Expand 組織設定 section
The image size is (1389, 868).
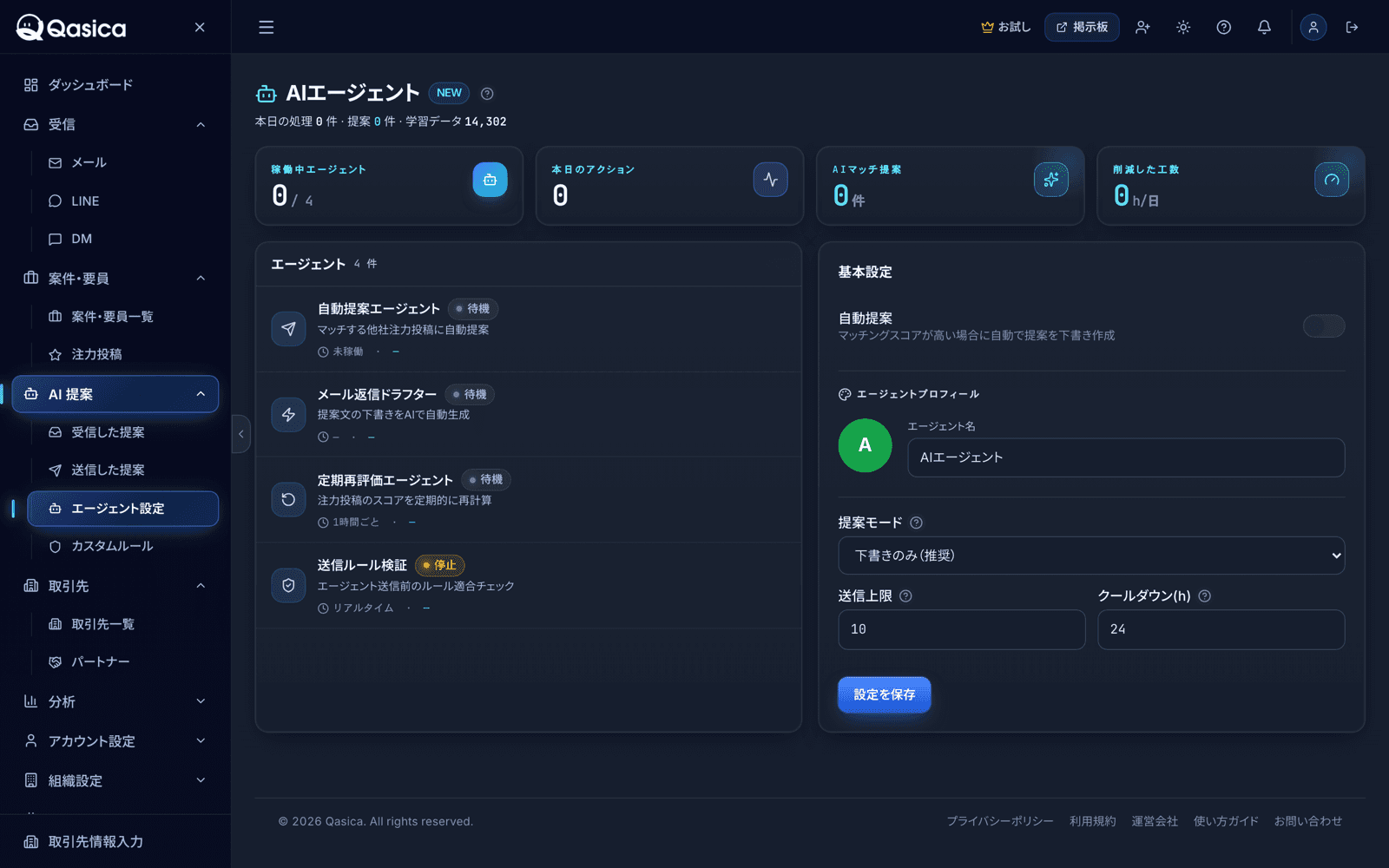[x=115, y=780]
